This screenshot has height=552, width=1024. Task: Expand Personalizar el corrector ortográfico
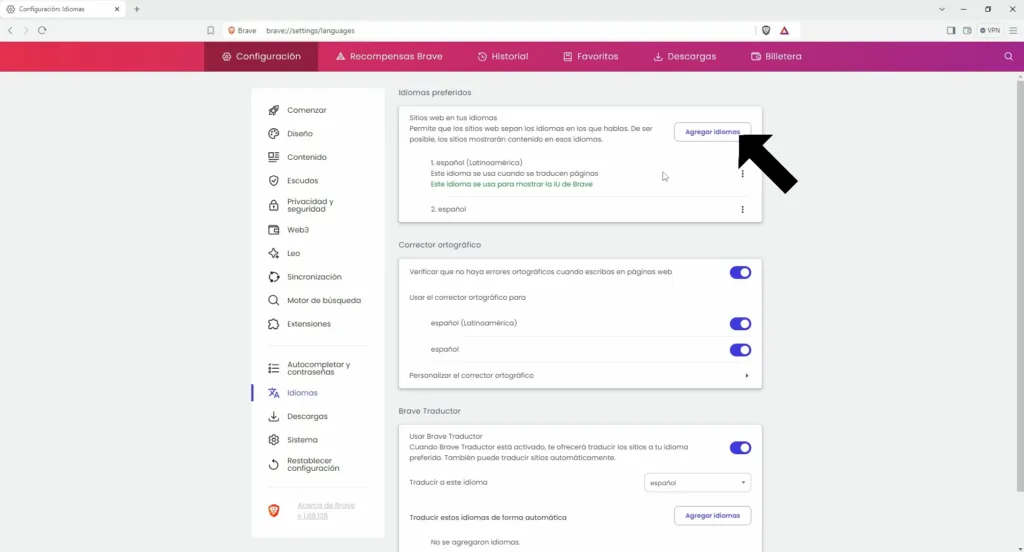click(x=580, y=376)
